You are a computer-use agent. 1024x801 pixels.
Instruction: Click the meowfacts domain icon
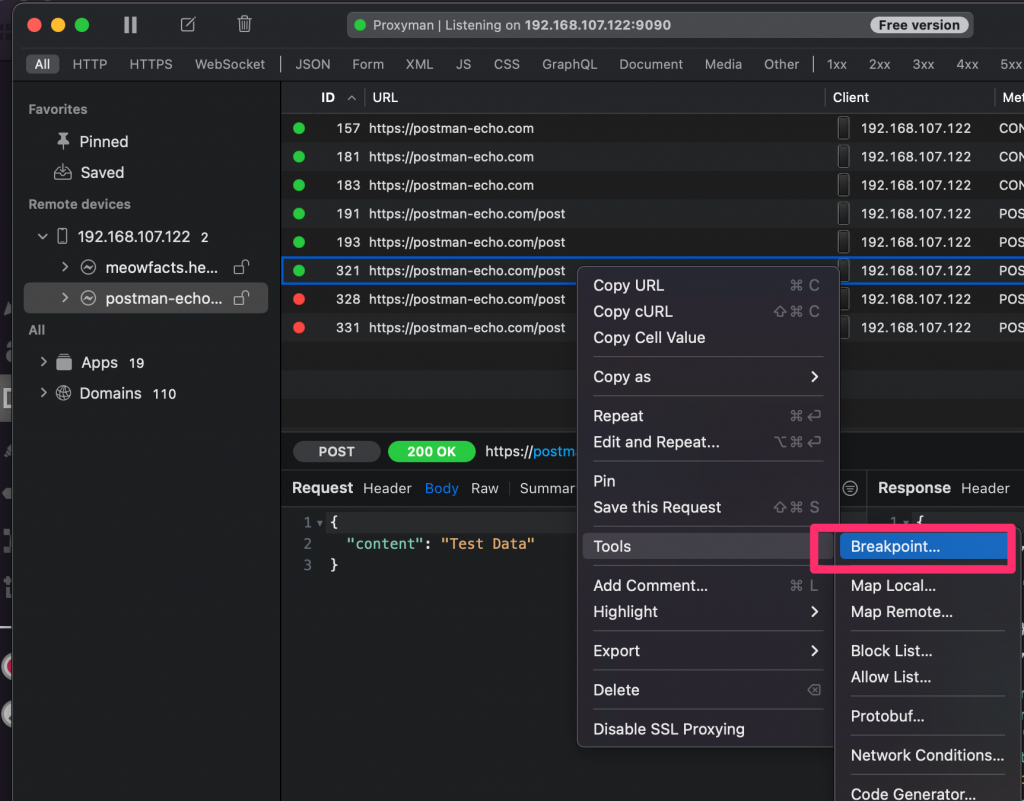[x=88, y=268]
